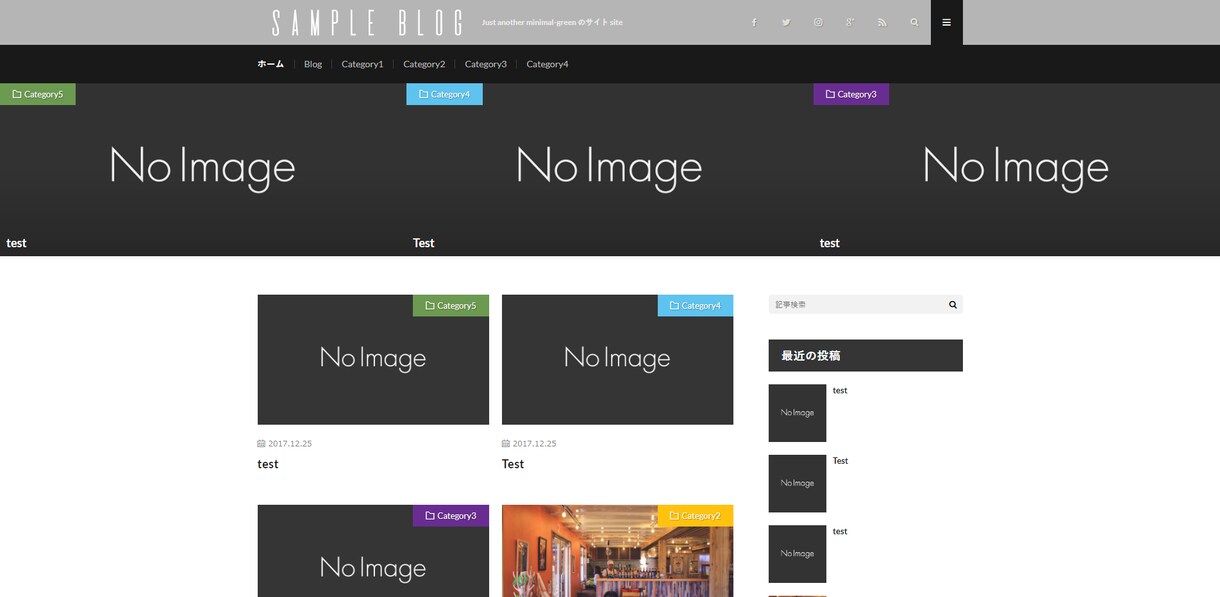Click the SAMPLE BLOG site title
This screenshot has height=597, width=1220.
[x=367, y=23]
